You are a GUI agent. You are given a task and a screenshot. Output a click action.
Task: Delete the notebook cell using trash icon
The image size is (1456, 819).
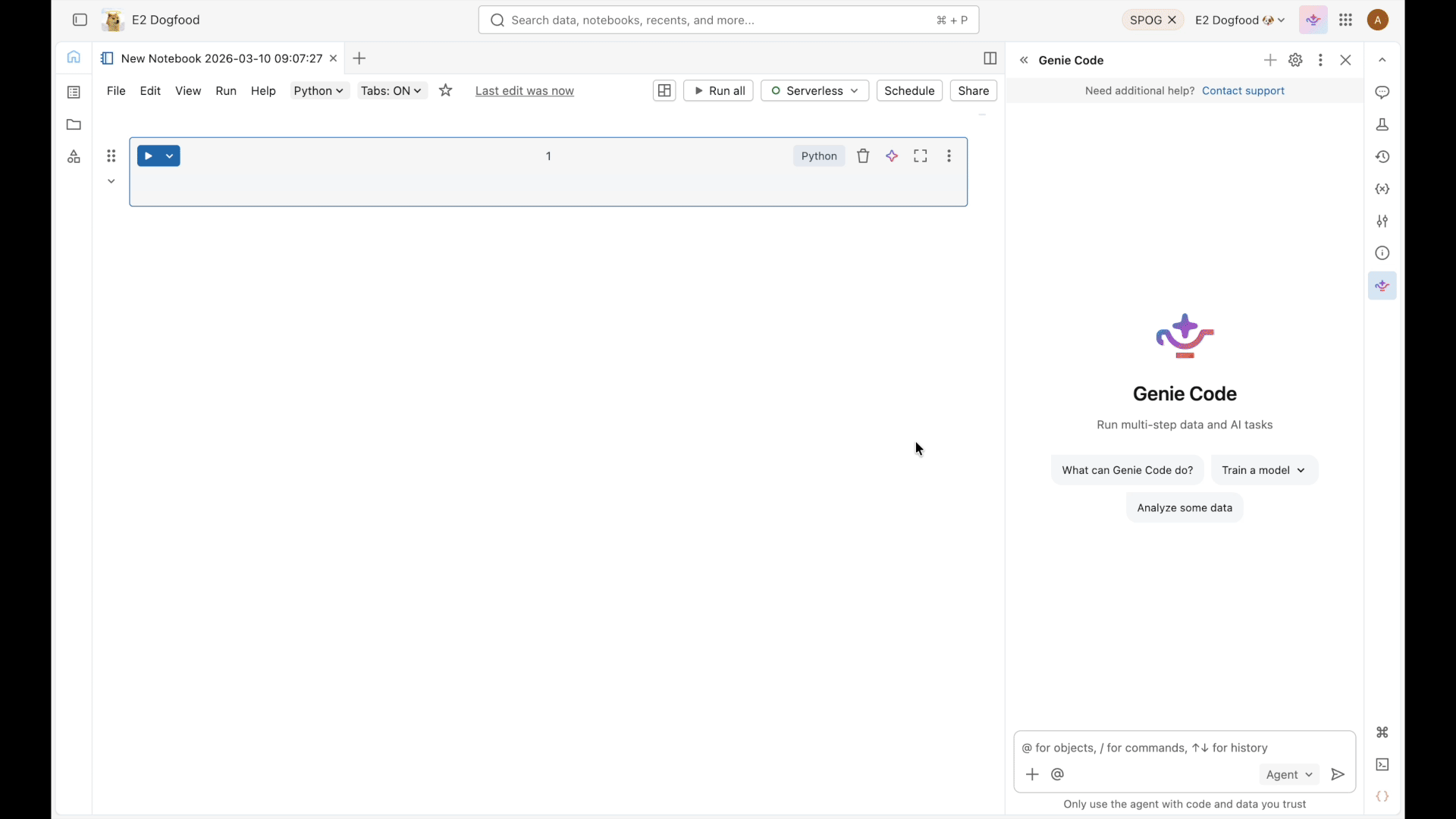[864, 155]
